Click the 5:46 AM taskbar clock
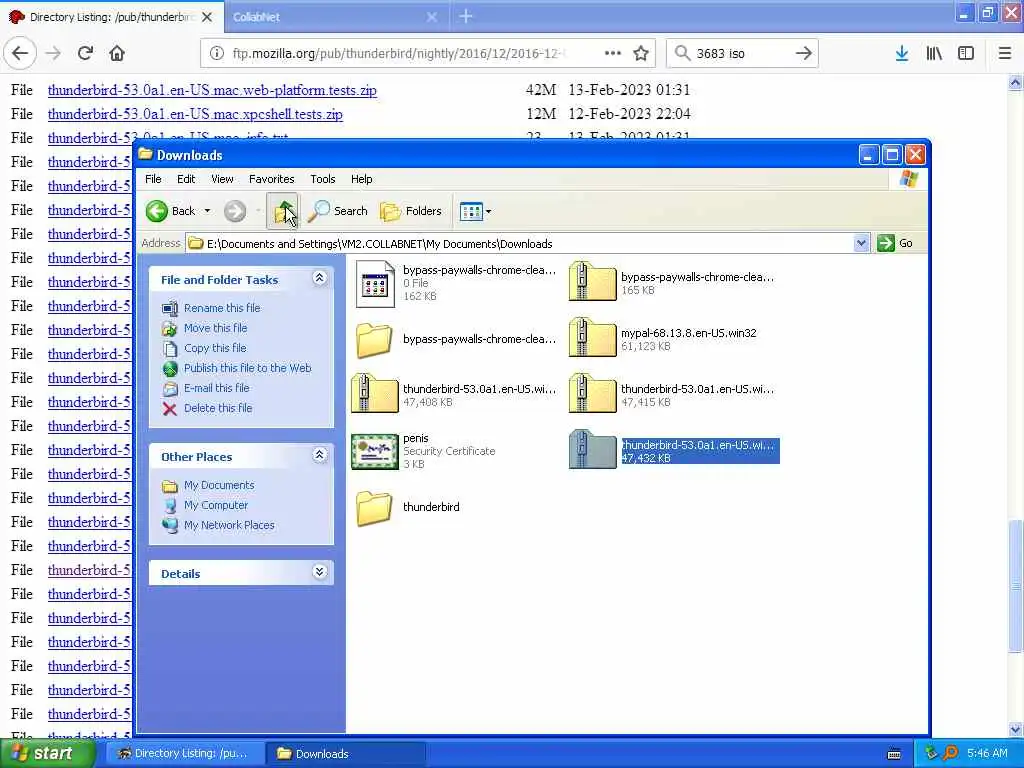 tap(987, 753)
